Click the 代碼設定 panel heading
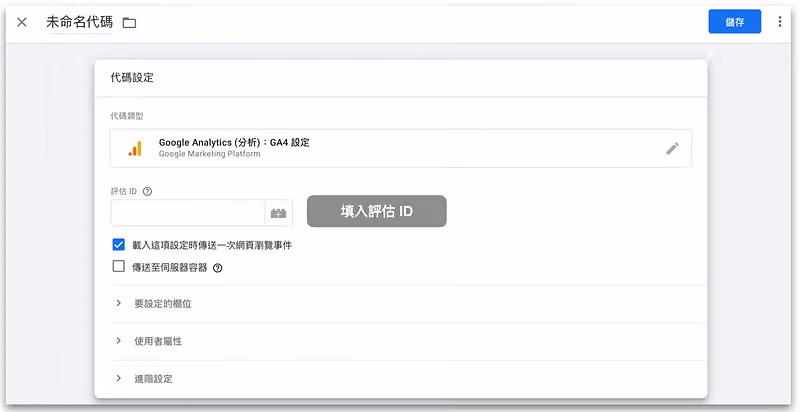This screenshot has height=412, width=800. [x=132, y=78]
